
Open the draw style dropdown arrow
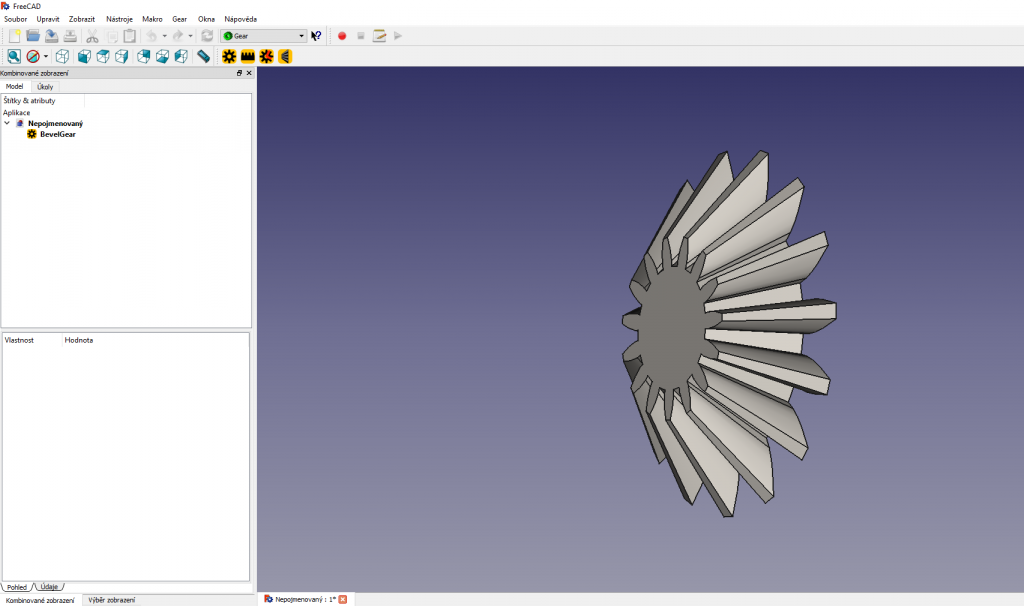click(46, 57)
